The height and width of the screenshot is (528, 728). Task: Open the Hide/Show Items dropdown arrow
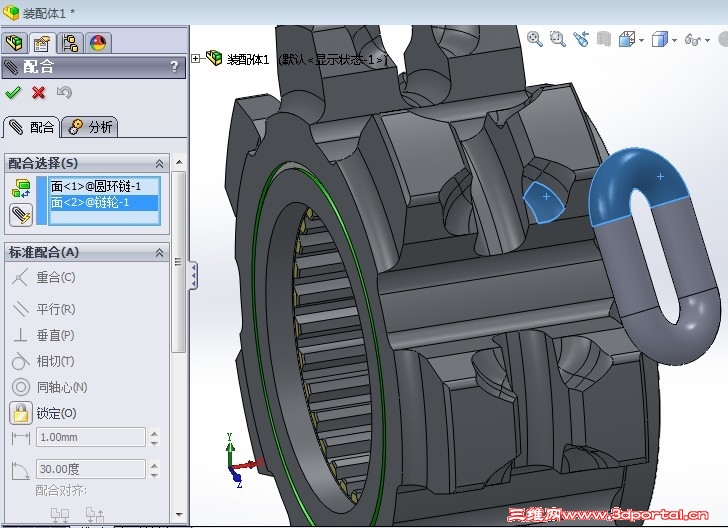coord(707,40)
